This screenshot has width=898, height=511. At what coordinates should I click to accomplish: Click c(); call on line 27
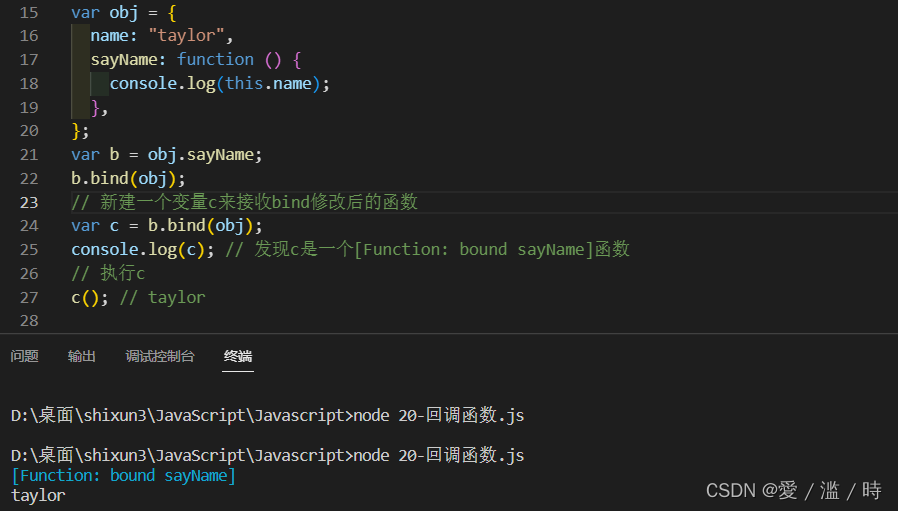click(89, 297)
